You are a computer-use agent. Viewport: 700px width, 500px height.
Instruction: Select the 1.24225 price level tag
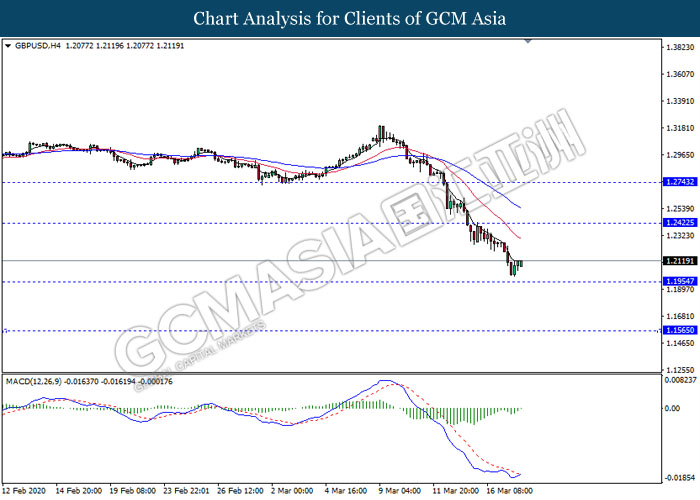pyautogui.click(x=678, y=222)
